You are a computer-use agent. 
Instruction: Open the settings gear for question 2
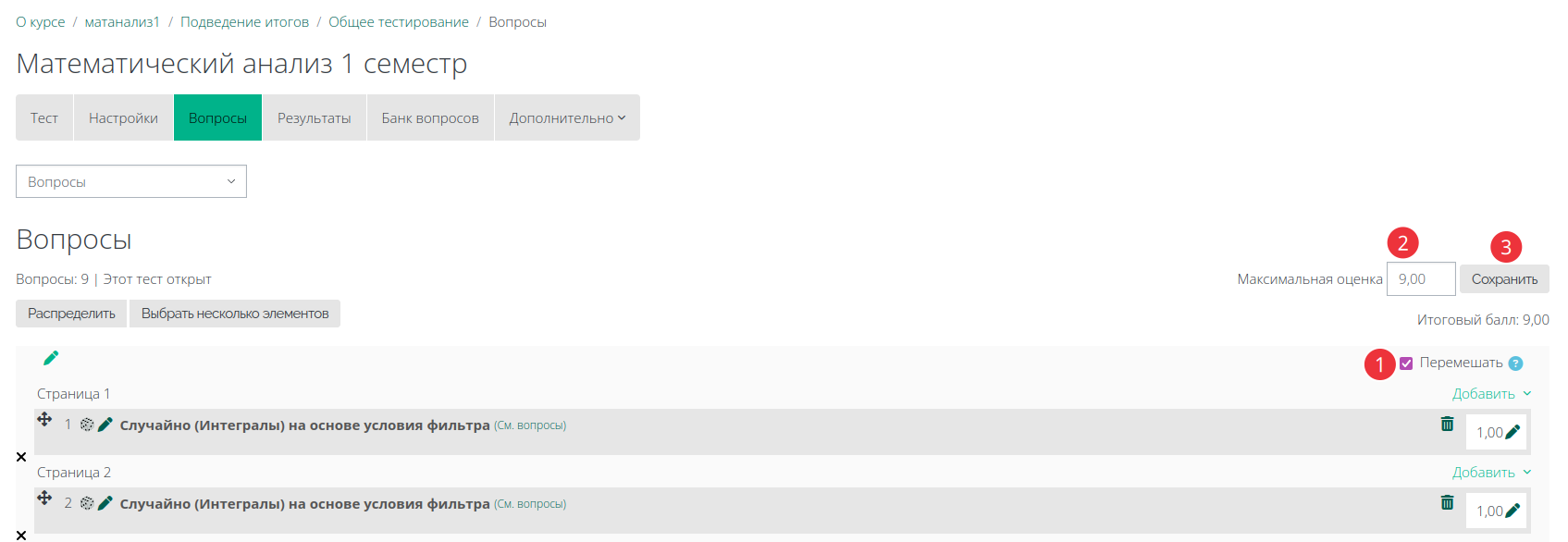coord(87,503)
